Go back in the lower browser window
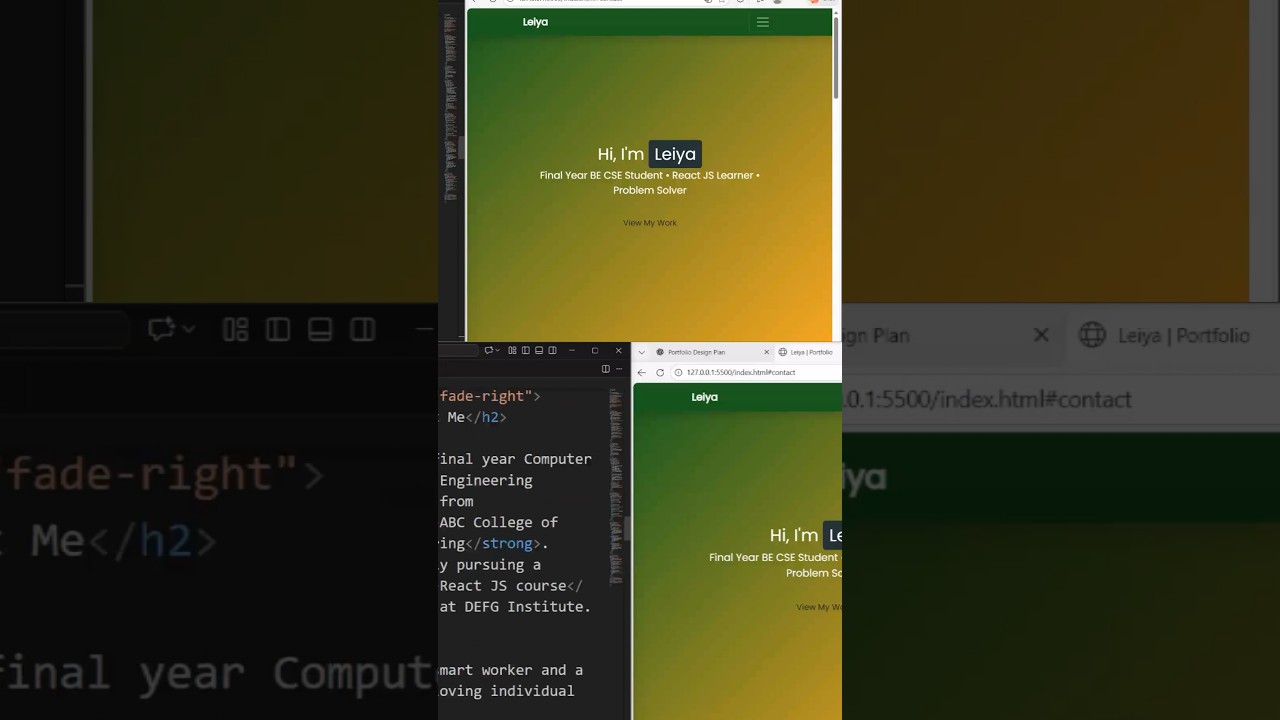 [642, 372]
